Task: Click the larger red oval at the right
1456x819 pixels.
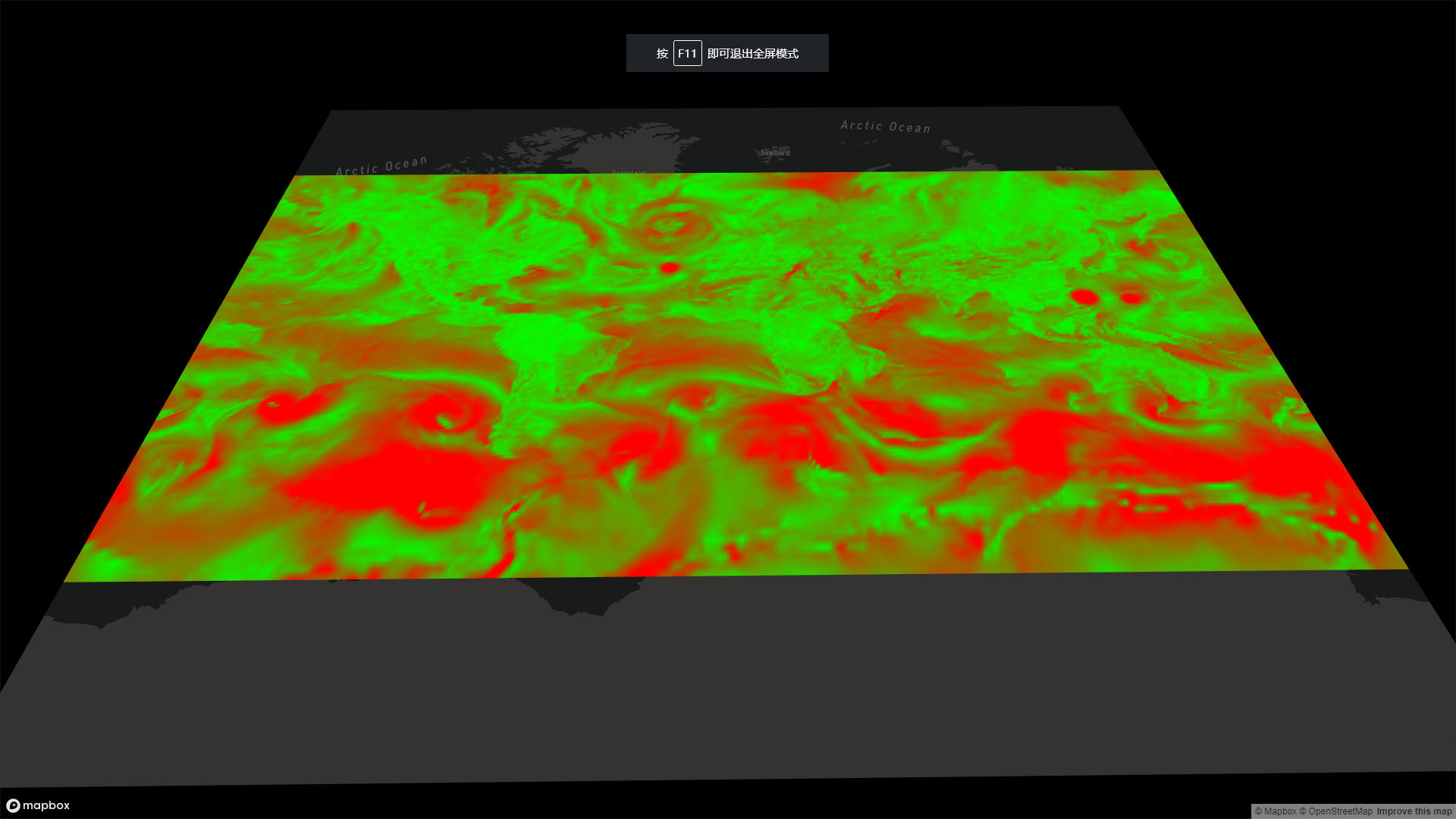Action: pyautogui.click(x=1084, y=297)
